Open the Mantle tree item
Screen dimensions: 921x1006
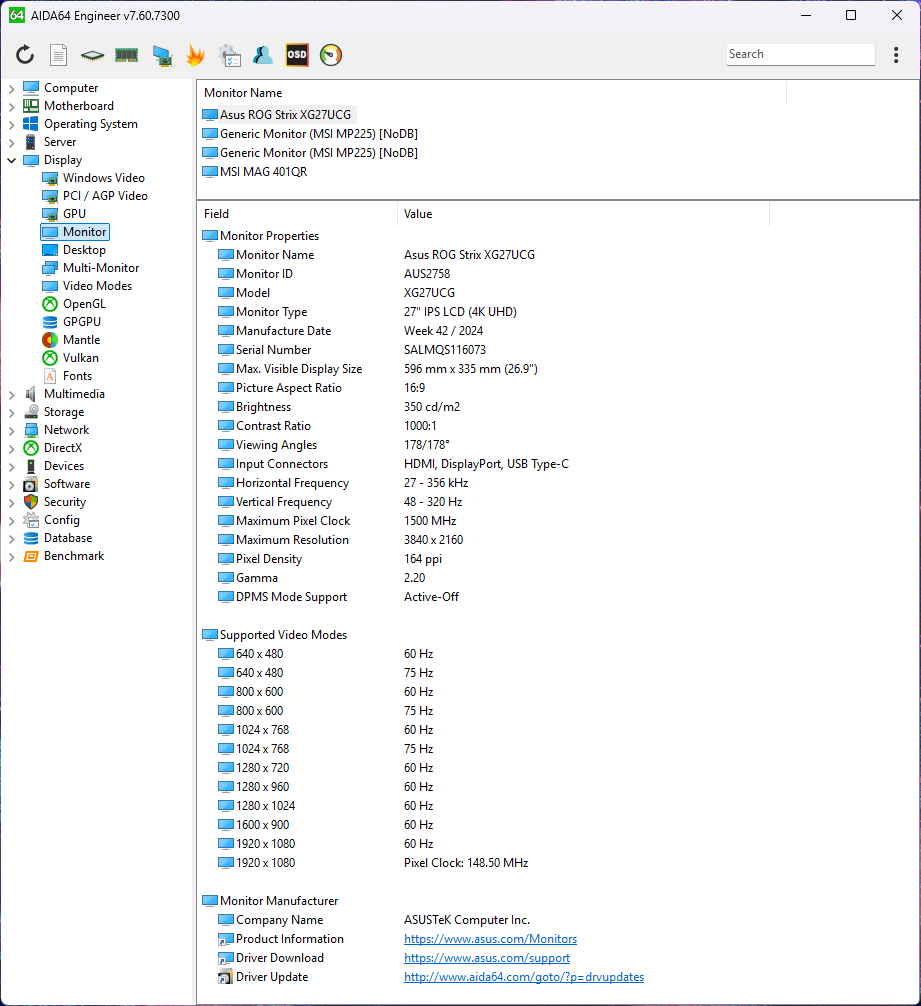point(71,339)
